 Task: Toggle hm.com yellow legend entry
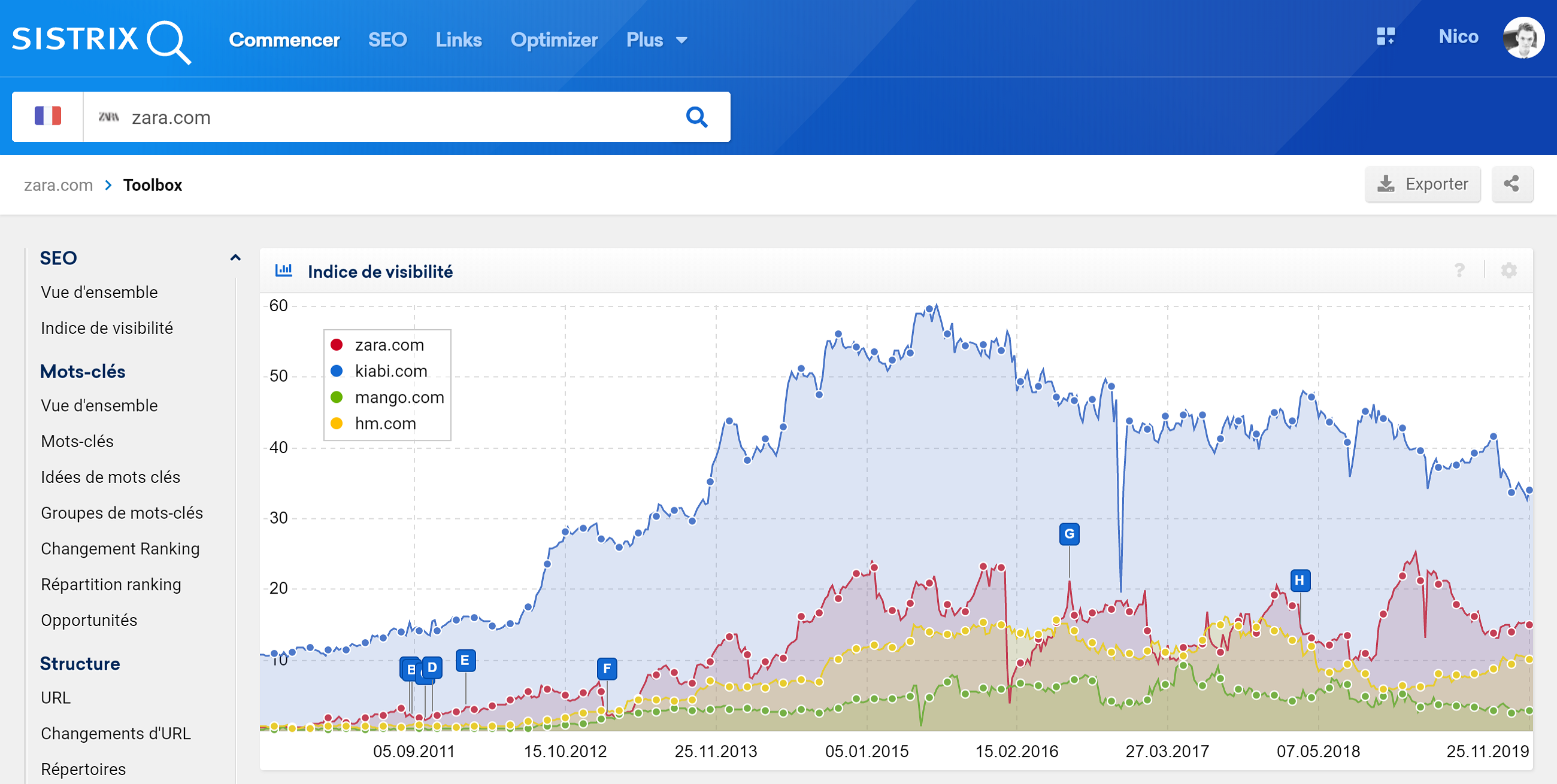374,423
